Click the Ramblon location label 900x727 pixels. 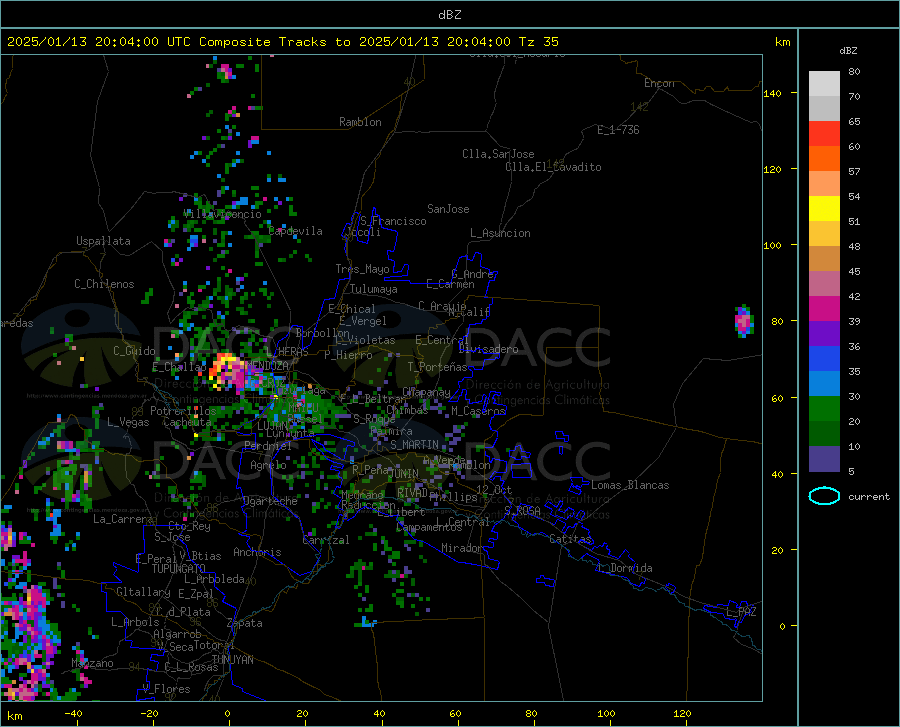point(360,122)
